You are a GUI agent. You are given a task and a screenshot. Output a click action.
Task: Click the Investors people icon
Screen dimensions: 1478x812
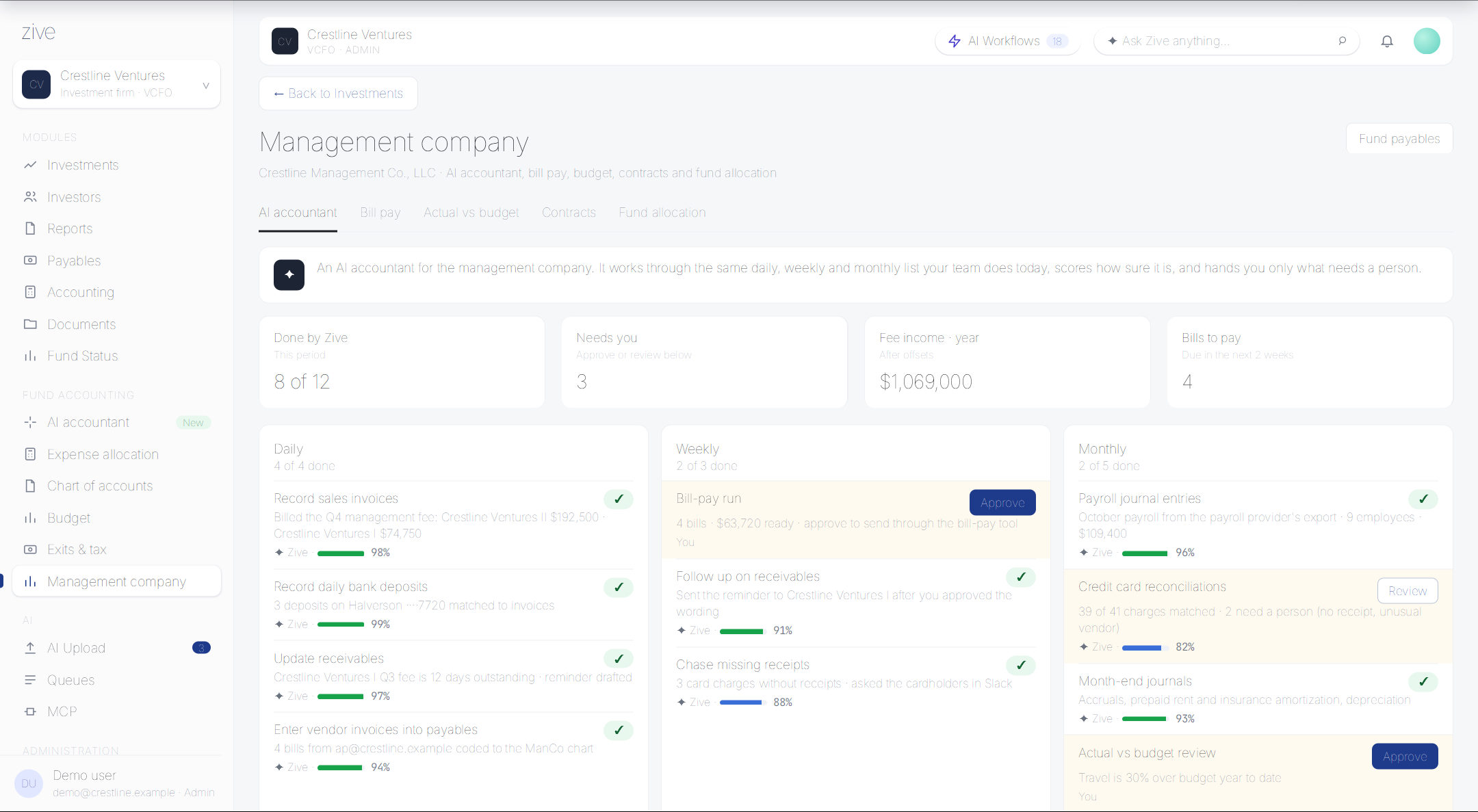[30, 197]
